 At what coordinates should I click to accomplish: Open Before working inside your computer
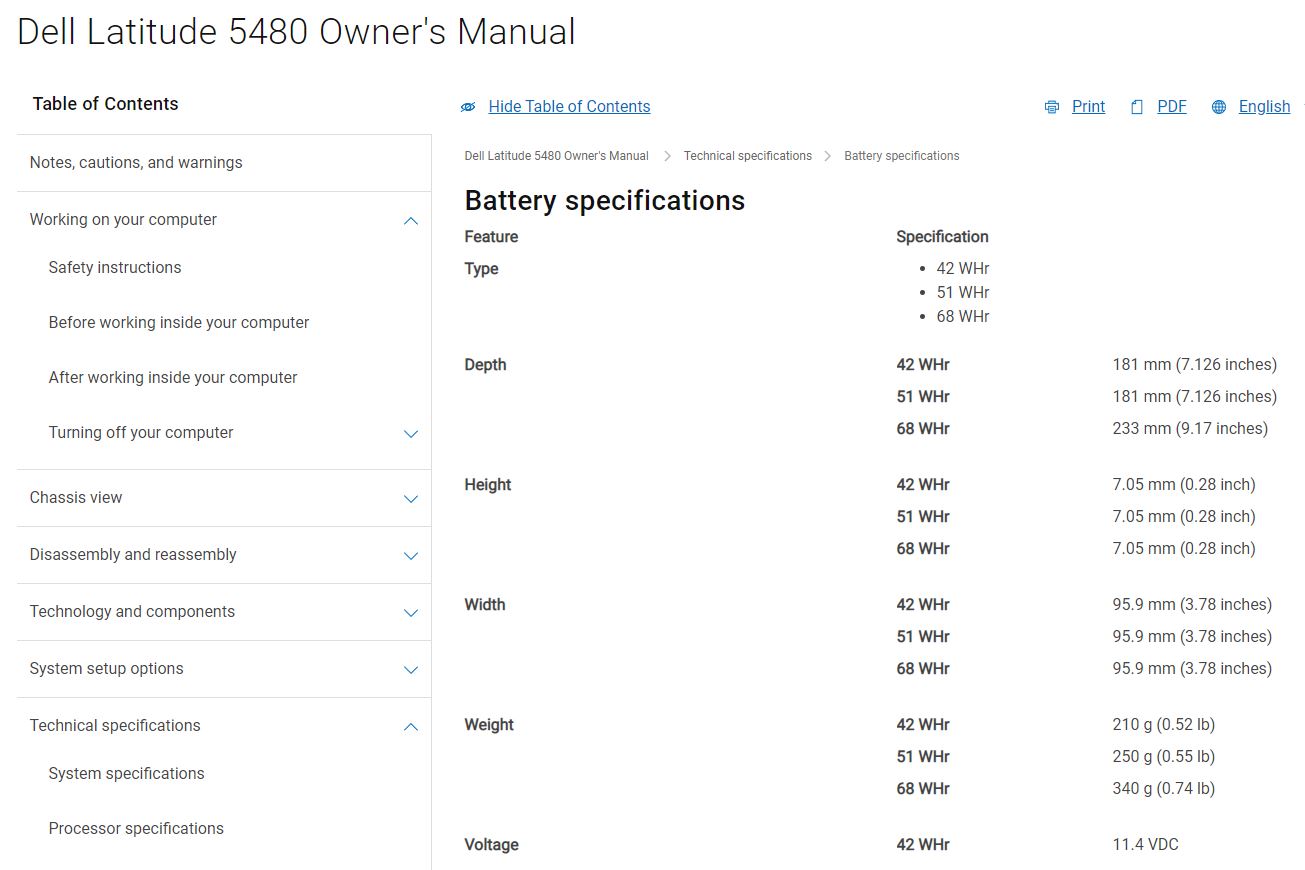coord(179,323)
